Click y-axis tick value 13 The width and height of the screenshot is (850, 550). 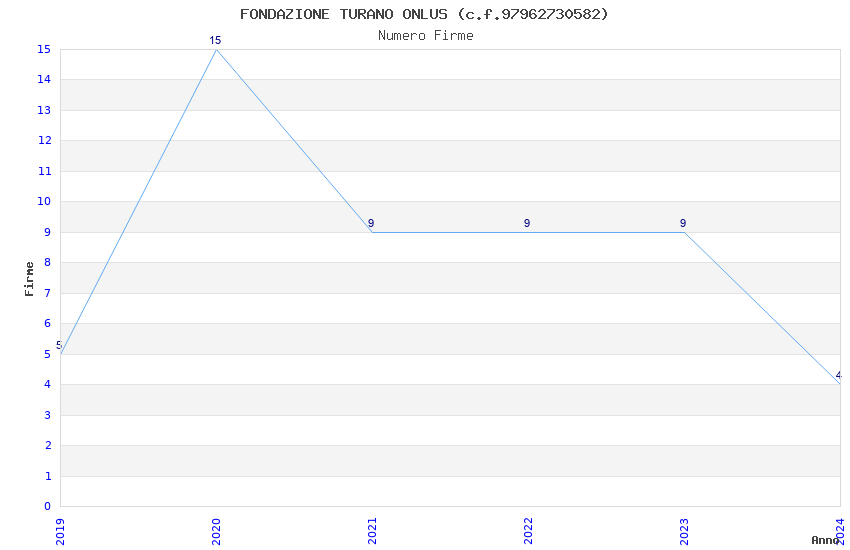[44, 110]
